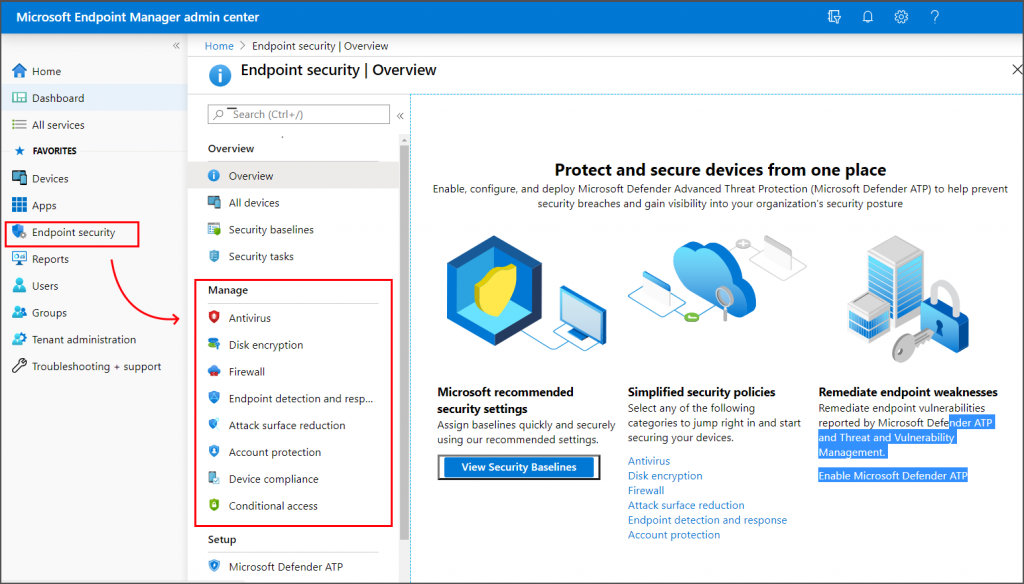The width and height of the screenshot is (1024, 584).
Task: Click the Endpoint security shield icon
Action: pyautogui.click(x=20, y=232)
